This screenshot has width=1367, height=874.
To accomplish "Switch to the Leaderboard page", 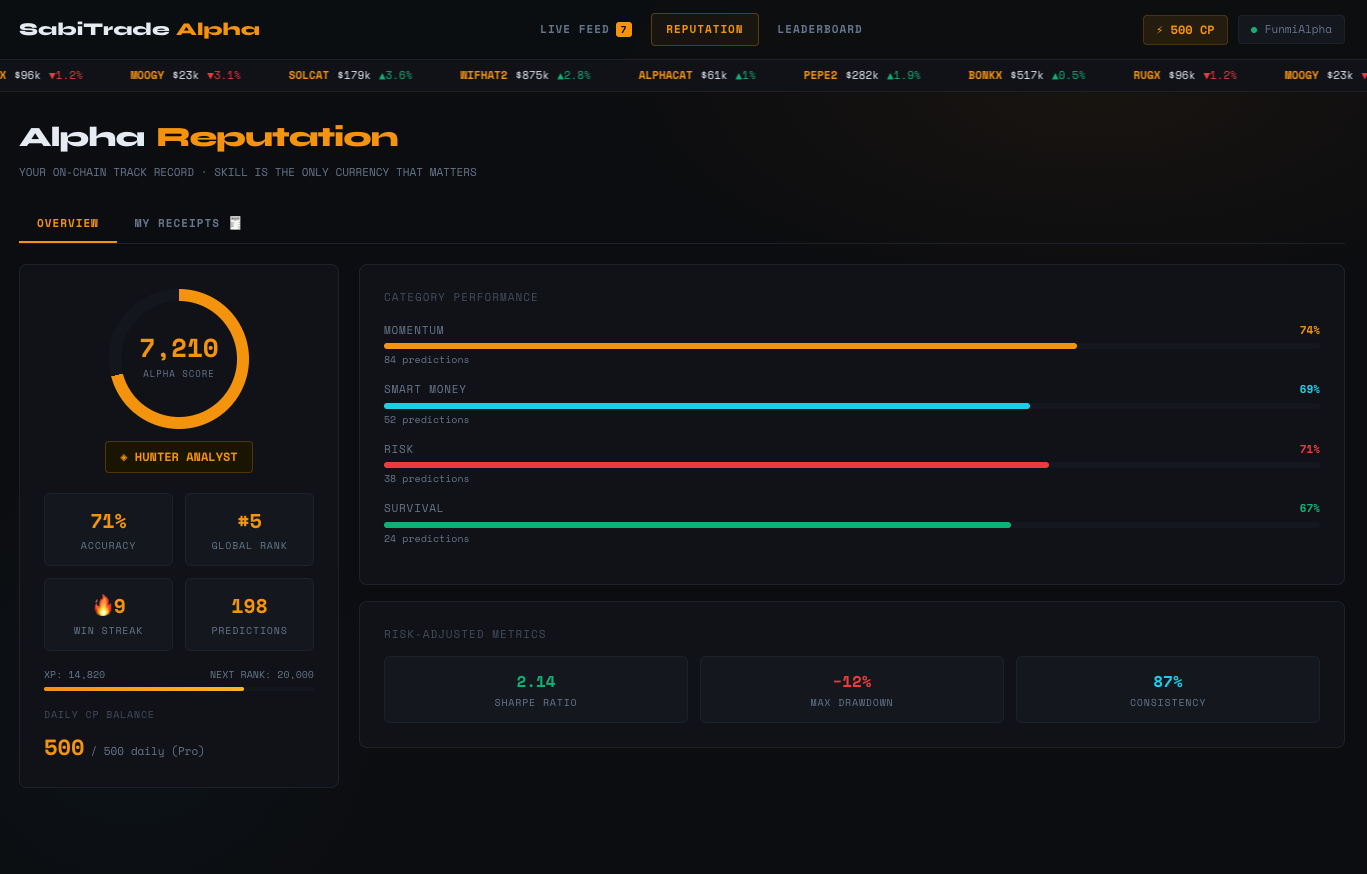I will click(x=819, y=30).
